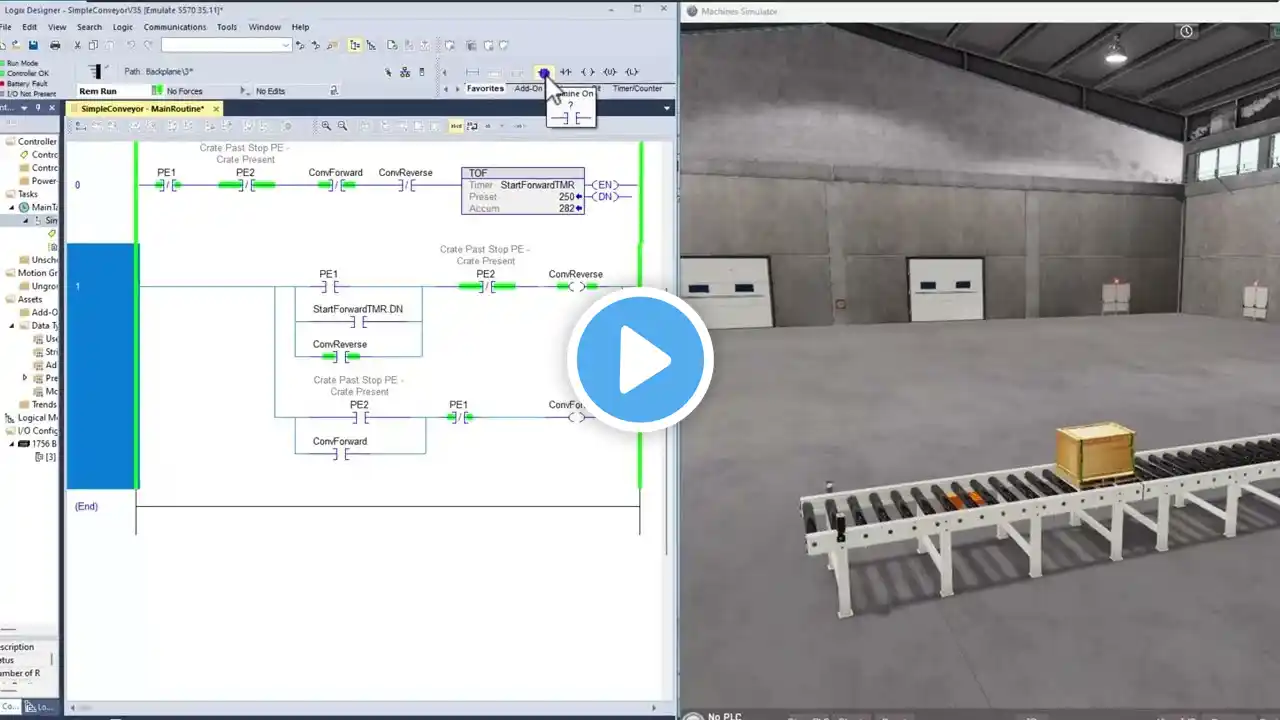
Task: Click the clock icon in Machines Simulator
Action: coord(1186,32)
